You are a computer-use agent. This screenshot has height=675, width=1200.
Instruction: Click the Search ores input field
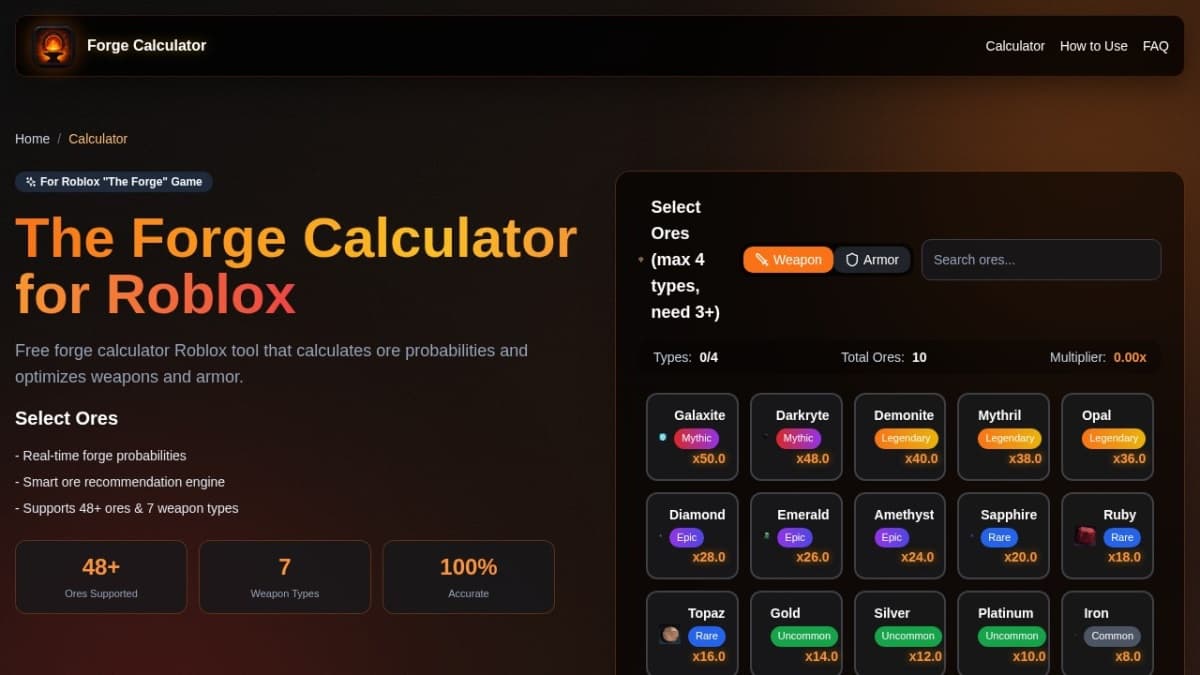(1040, 259)
